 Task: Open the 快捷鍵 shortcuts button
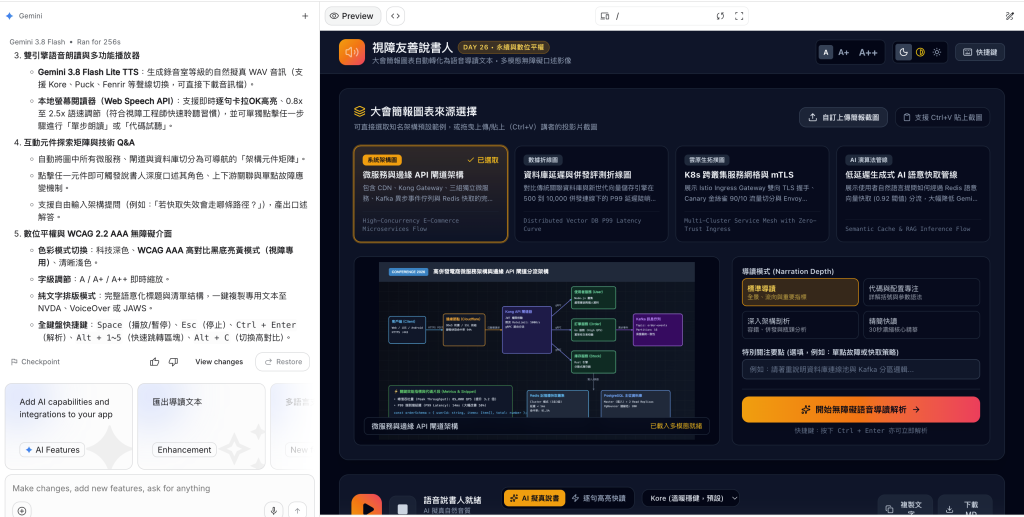coord(980,52)
